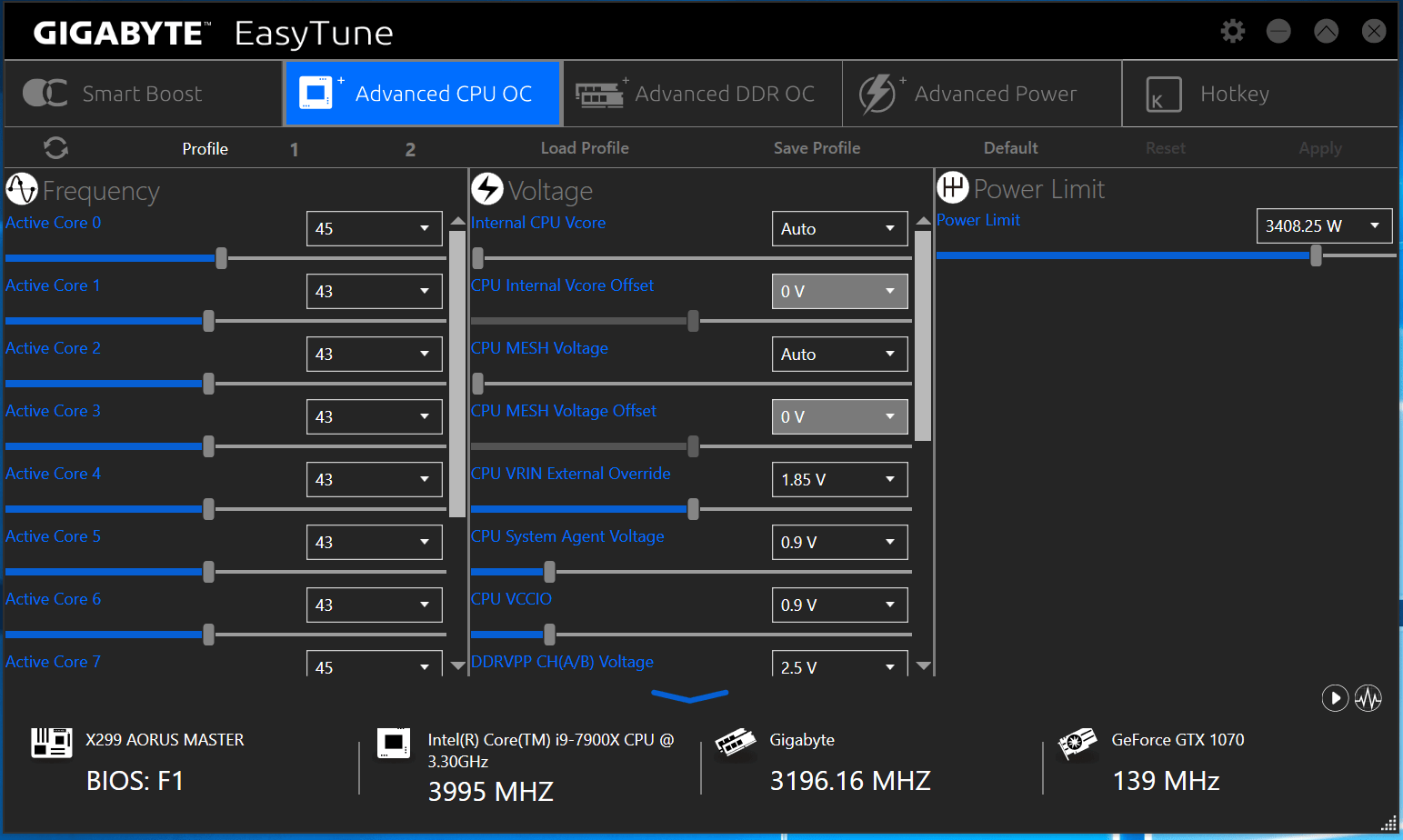Click the motherboard icon beside X299 AORUS MASTER
Image resolution: width=1403 pixels, height=840 pixels.
52,743
